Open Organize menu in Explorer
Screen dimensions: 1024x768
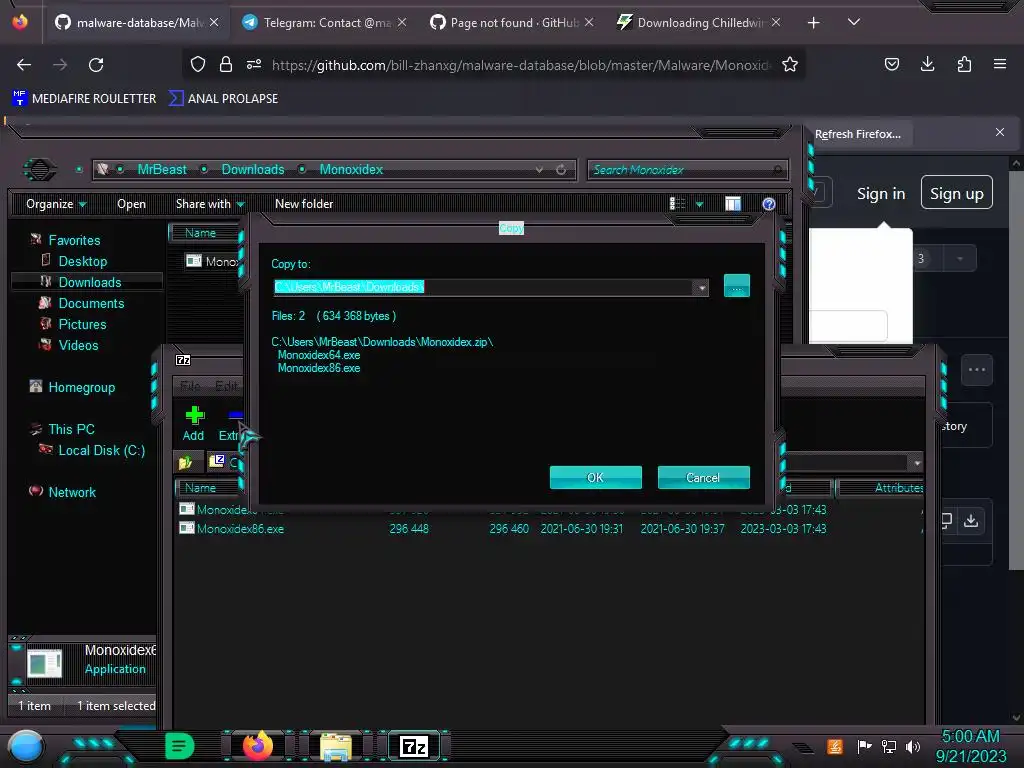56,204
